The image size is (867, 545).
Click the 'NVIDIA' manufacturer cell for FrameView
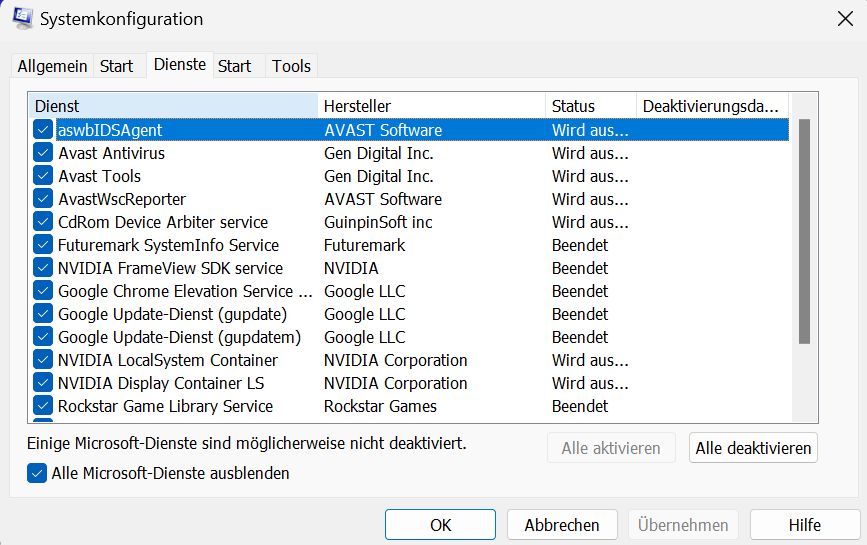pos(351,268)
